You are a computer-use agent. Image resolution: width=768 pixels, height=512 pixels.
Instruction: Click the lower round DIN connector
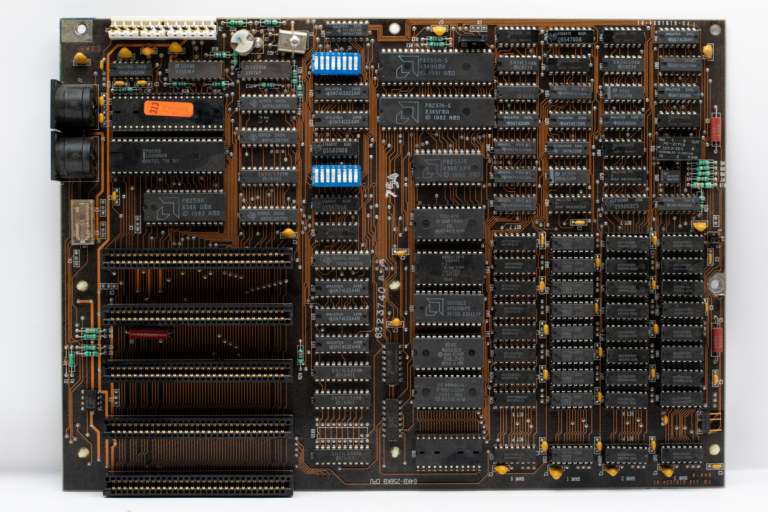[x=75, y=157]
